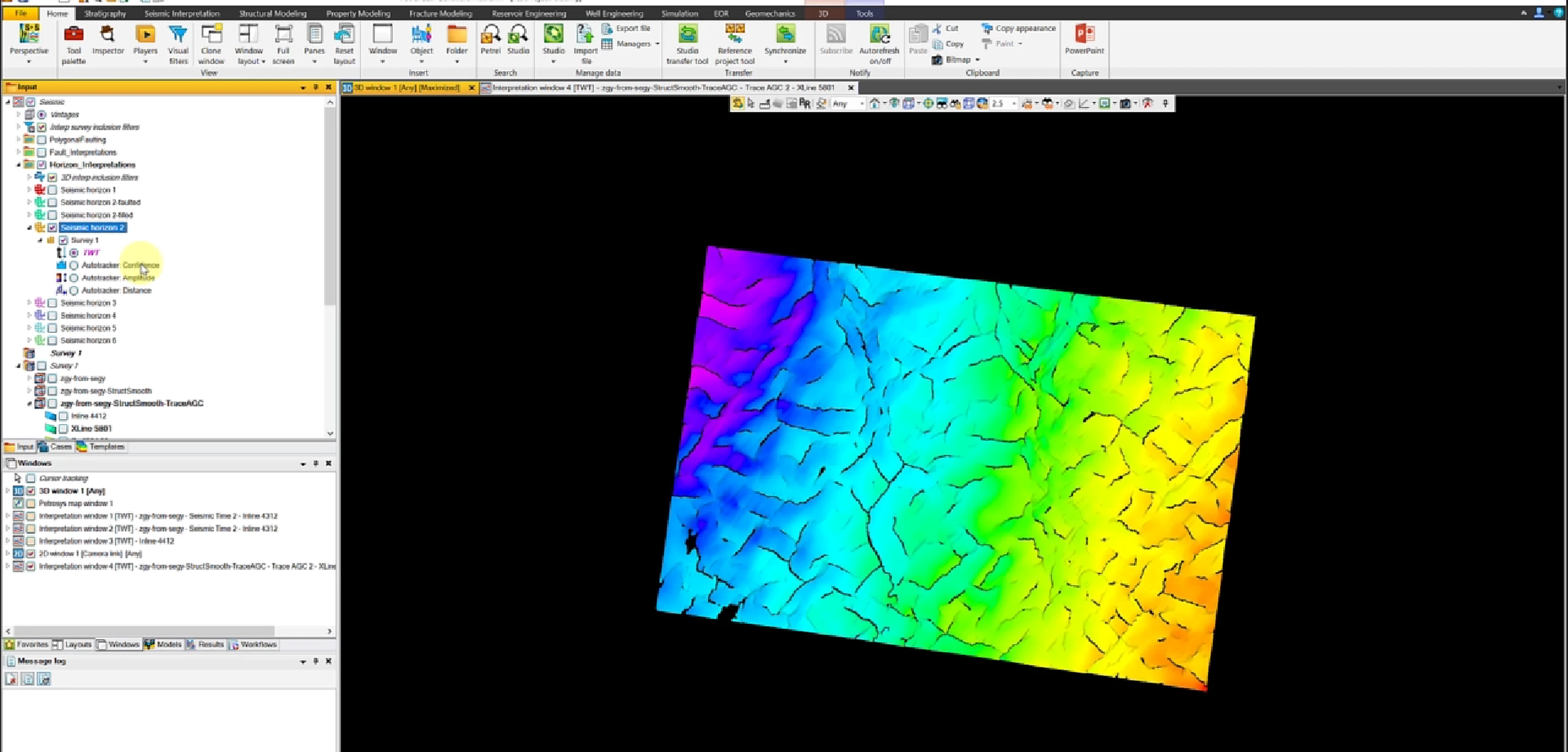The image size is (1568, 752).
Task: Expand Fault_Interpretations folder
Action: point(18,152)
